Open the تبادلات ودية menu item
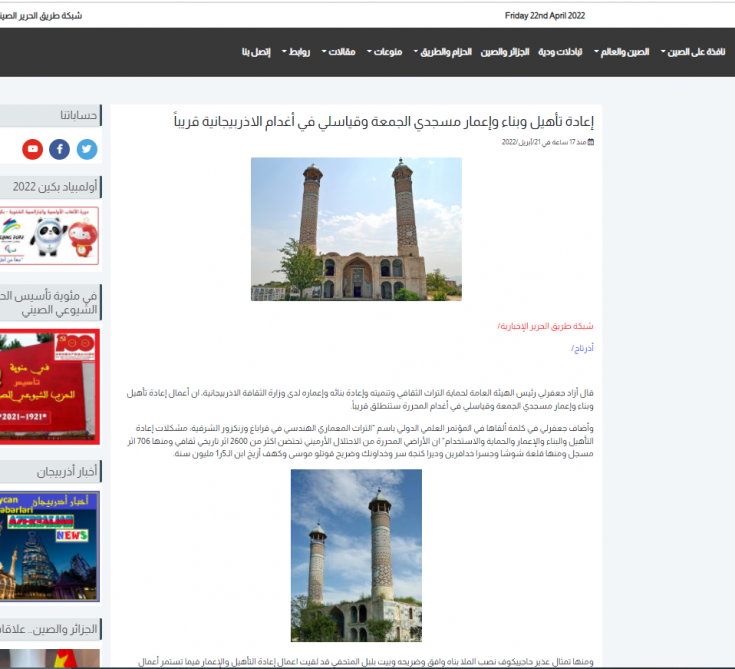This screenshot has width=735, height=669. (560, 52)
